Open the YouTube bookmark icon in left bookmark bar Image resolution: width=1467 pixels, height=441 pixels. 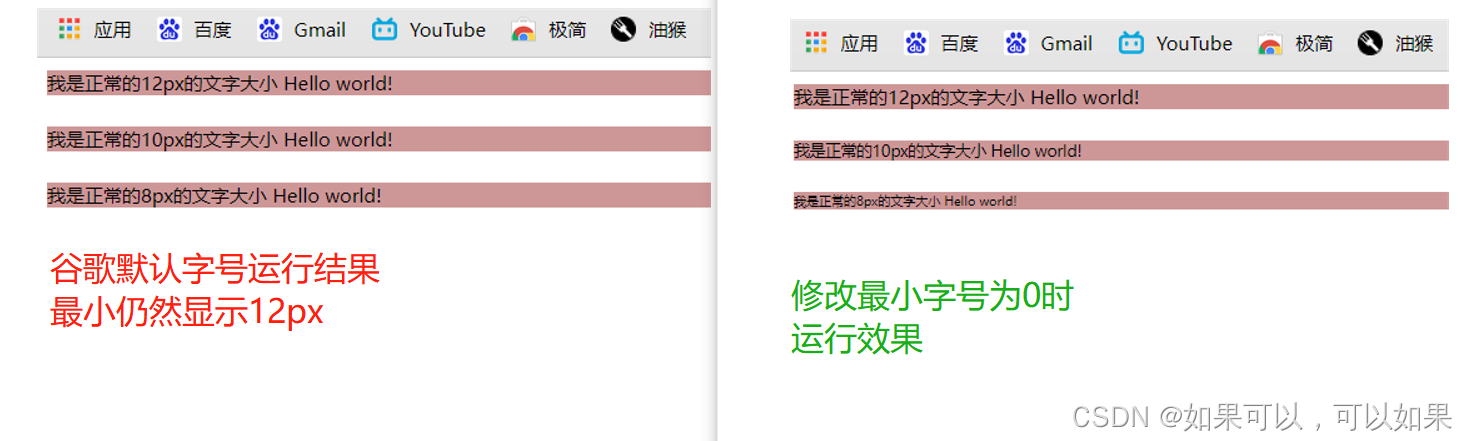[x=384, y=30]
